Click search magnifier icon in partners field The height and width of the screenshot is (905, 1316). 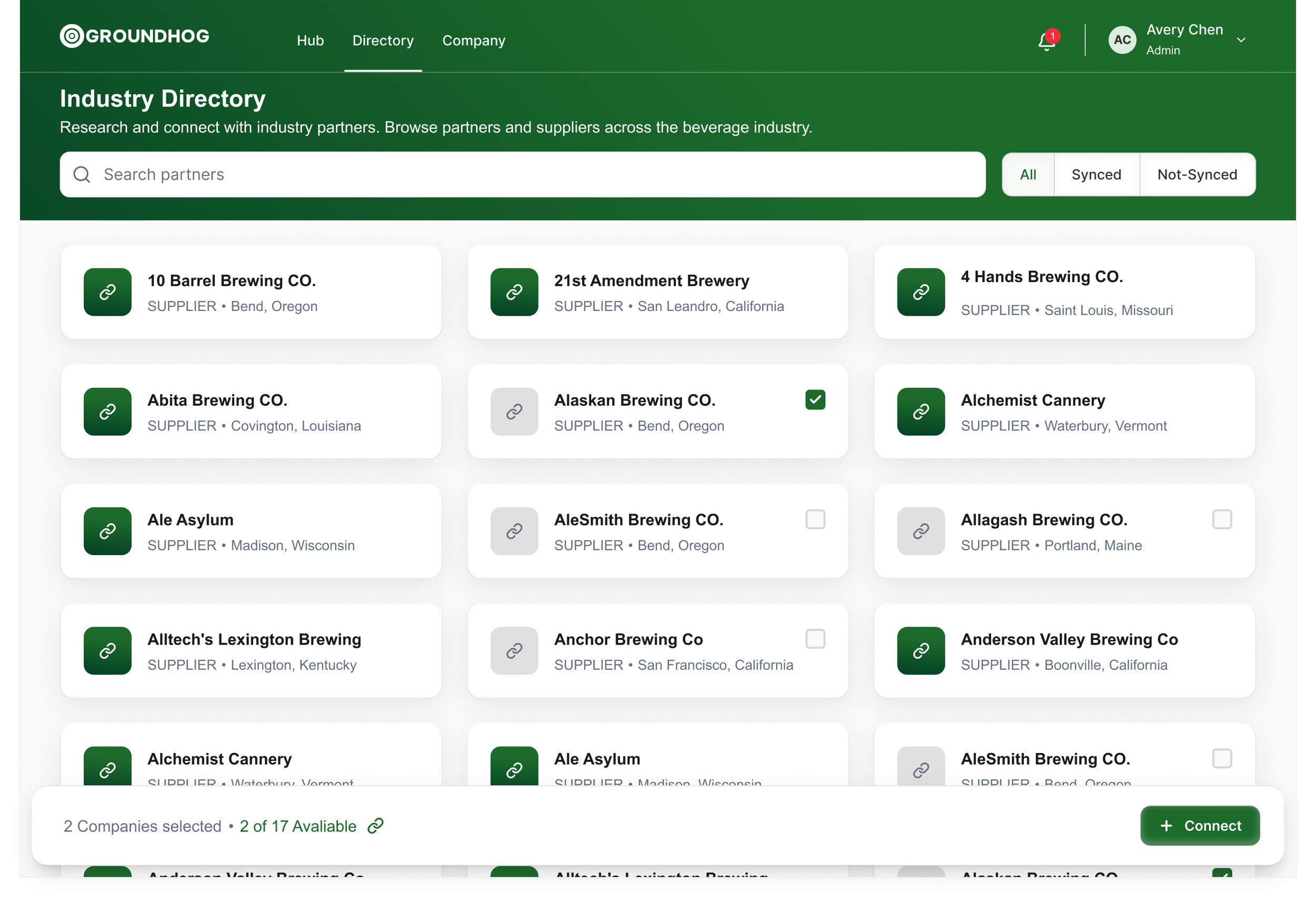pyautogui.click(x=82, y=174)
